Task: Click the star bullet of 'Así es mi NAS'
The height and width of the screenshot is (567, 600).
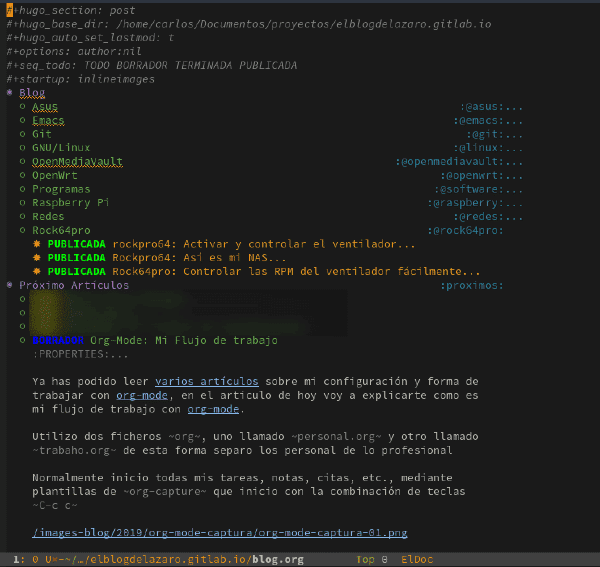Action: tap(37, 257)
